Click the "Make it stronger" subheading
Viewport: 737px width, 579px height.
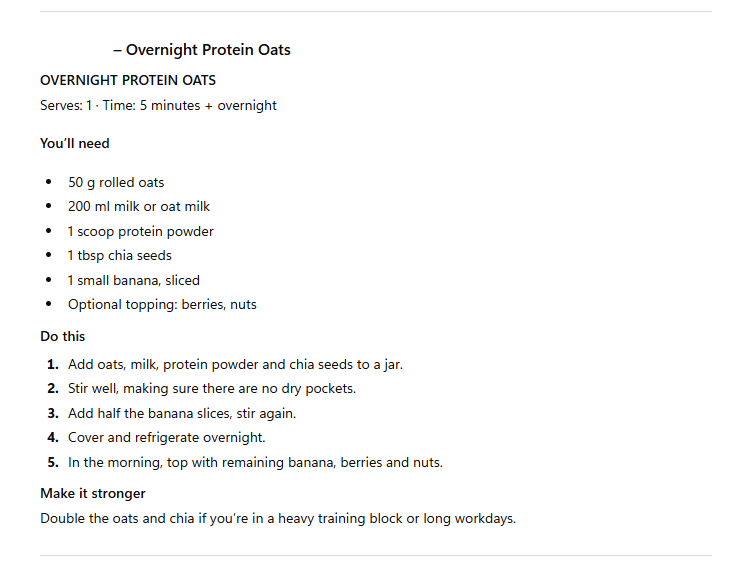[93, 493]
